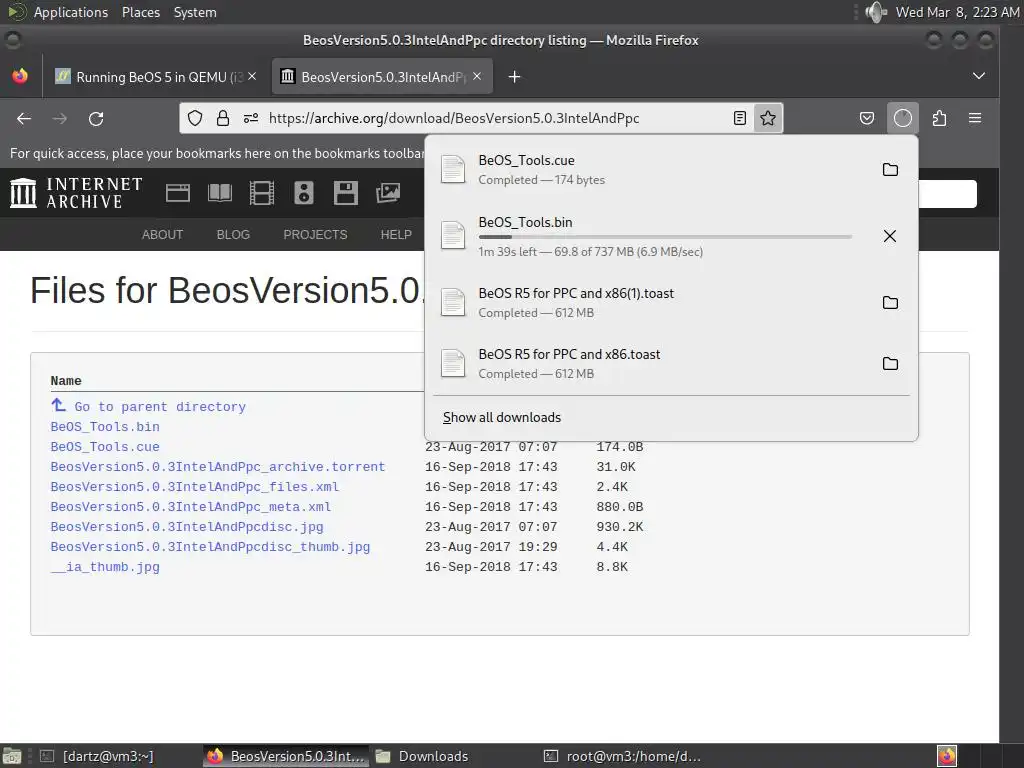The height and width of the screenshot is (768, 1024).
Task: Click the site security padlock icon
Action: 223,118
